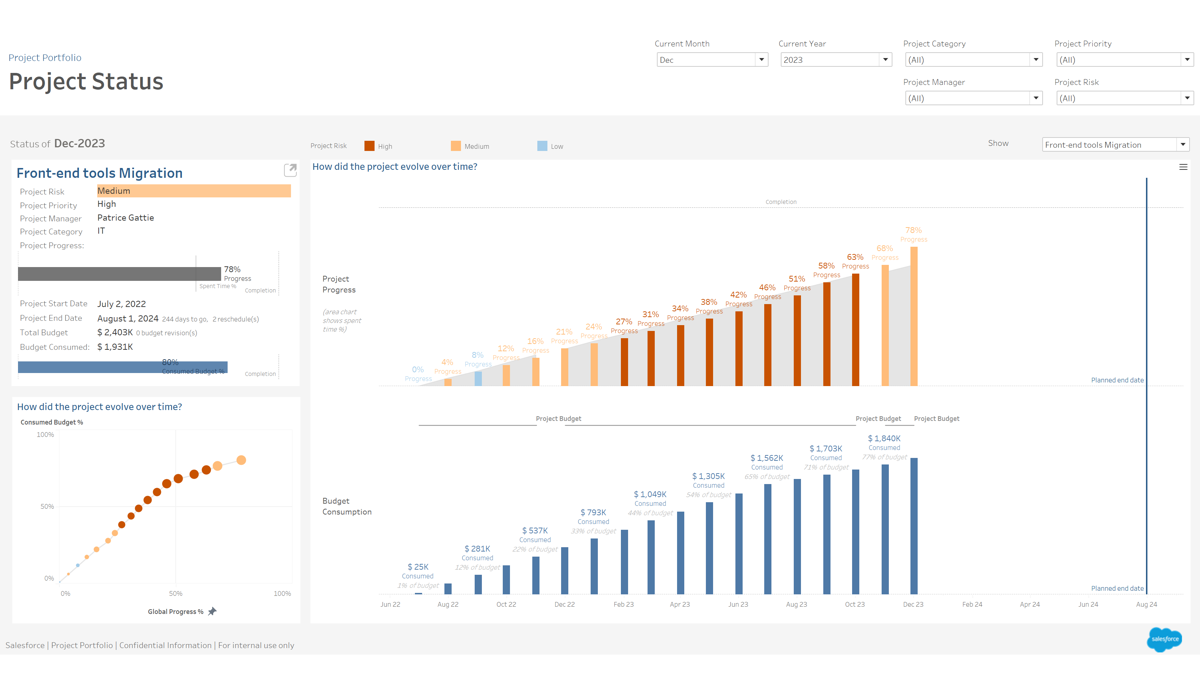Click the gray 78% project progress bar
This screenshot has height=680, width=1200.
tap(119, 274)
